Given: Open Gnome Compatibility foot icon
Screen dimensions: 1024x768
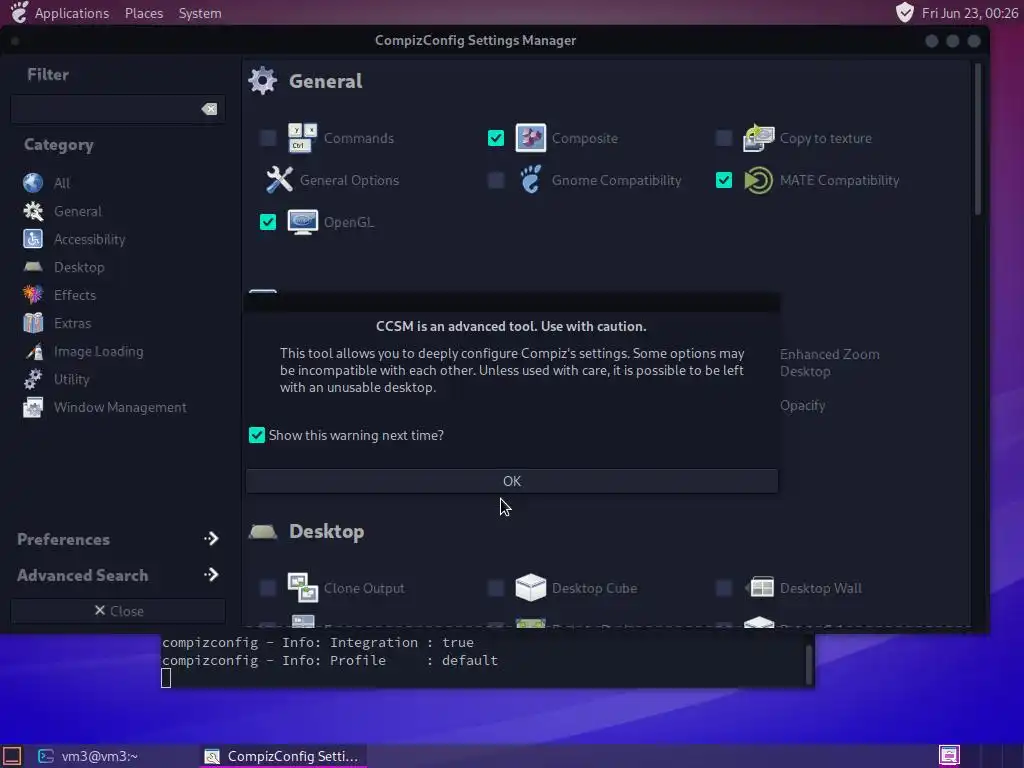Looking at the screenshot, I should tap(530, 180).
